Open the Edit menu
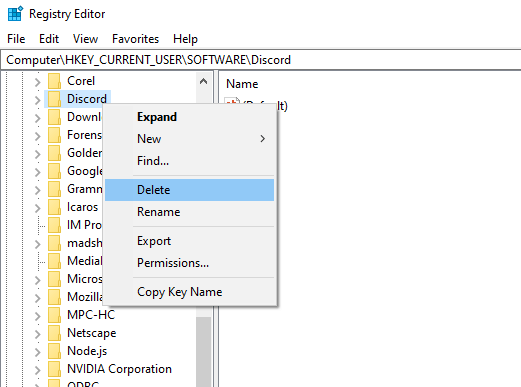This screenshot has height=387, width=521. pyautogui.click(x=49, y=39)
